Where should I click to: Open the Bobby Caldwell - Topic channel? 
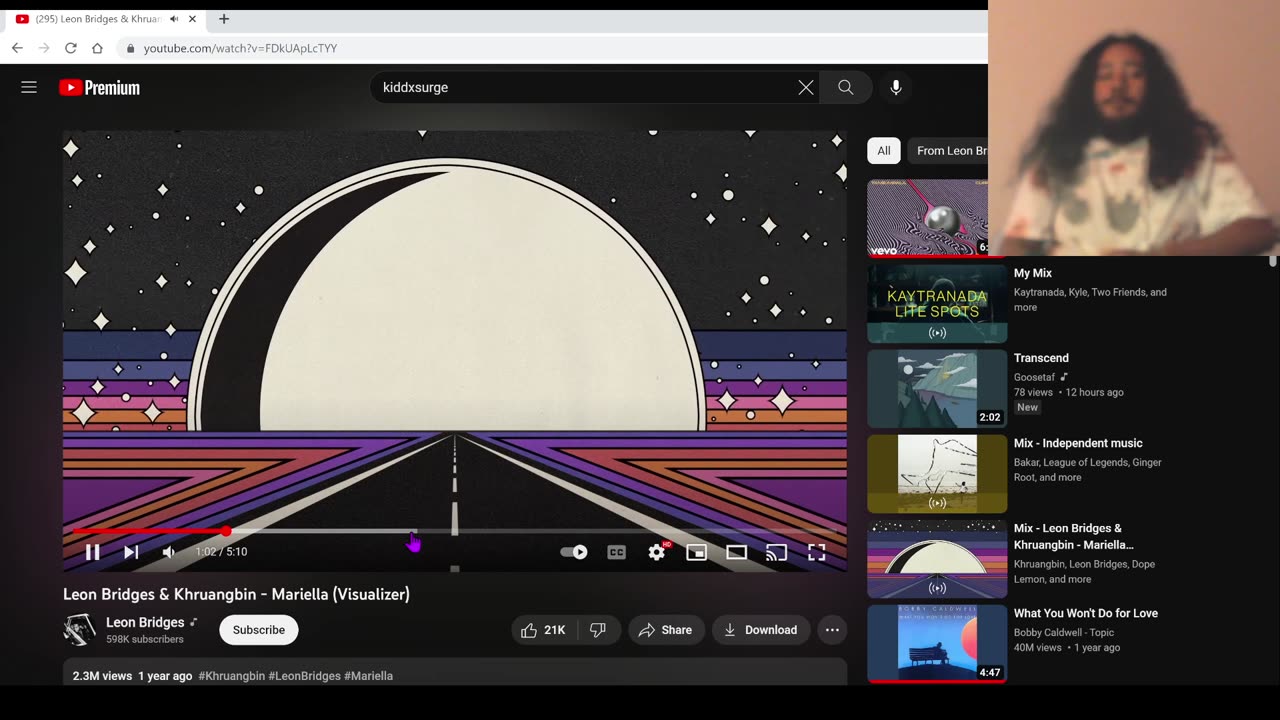click(x=1064, y=632)
